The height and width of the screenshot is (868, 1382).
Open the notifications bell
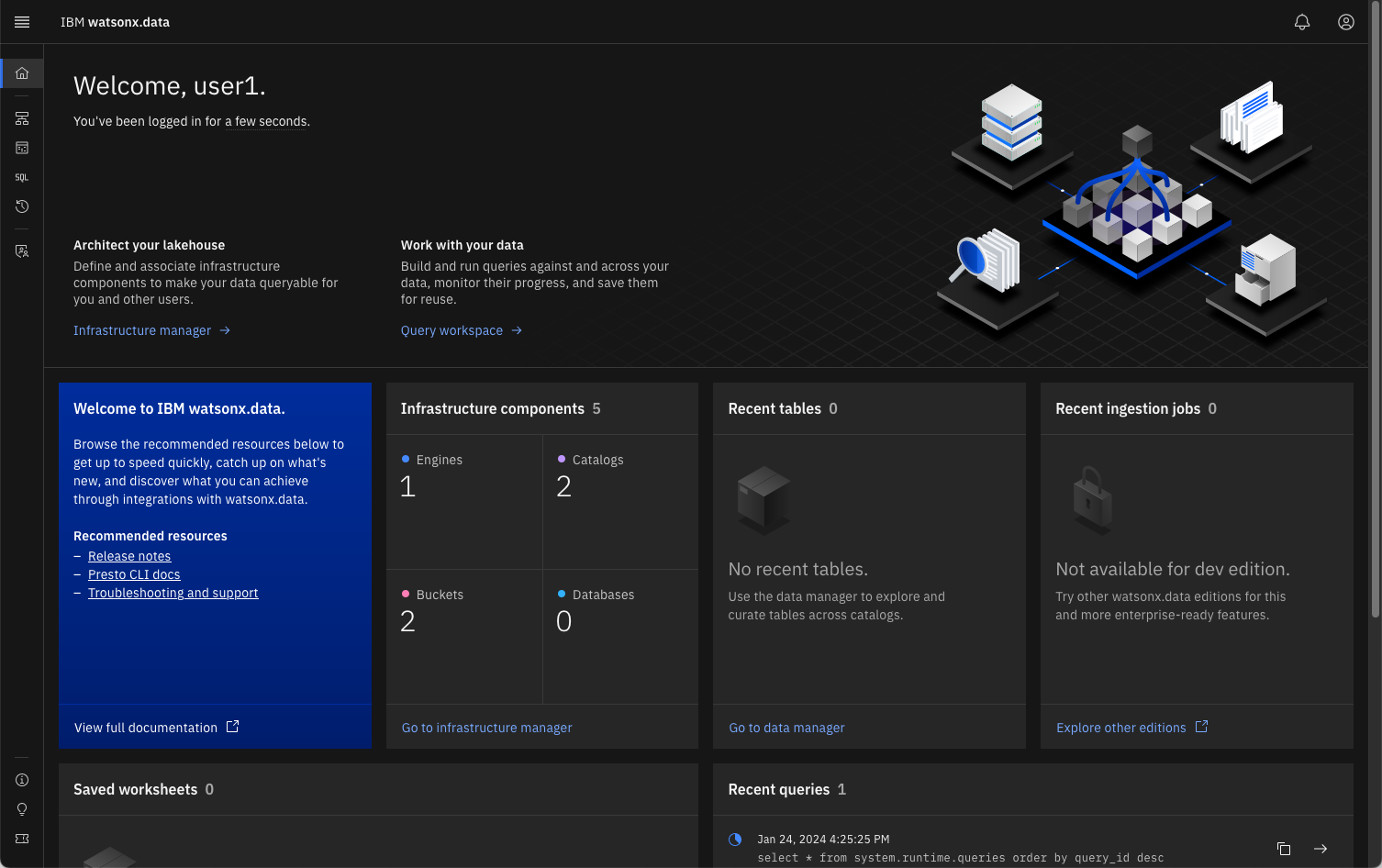point(1302,22)
